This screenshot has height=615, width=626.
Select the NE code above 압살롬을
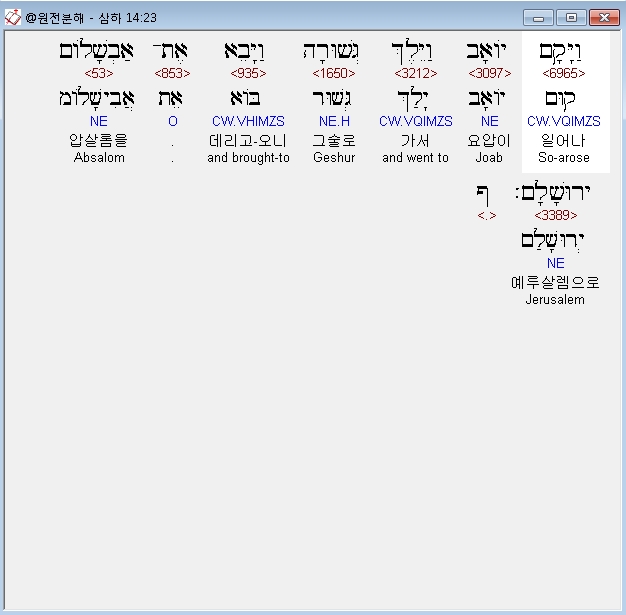(99, 121)
